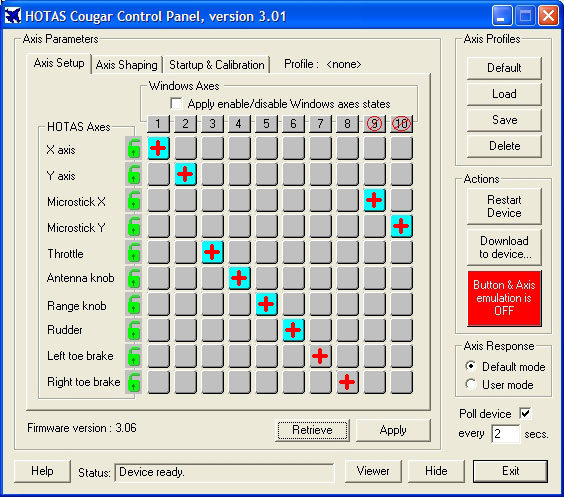
Task: Uncheck the Poll device checkbox
Action: (526, 413)
